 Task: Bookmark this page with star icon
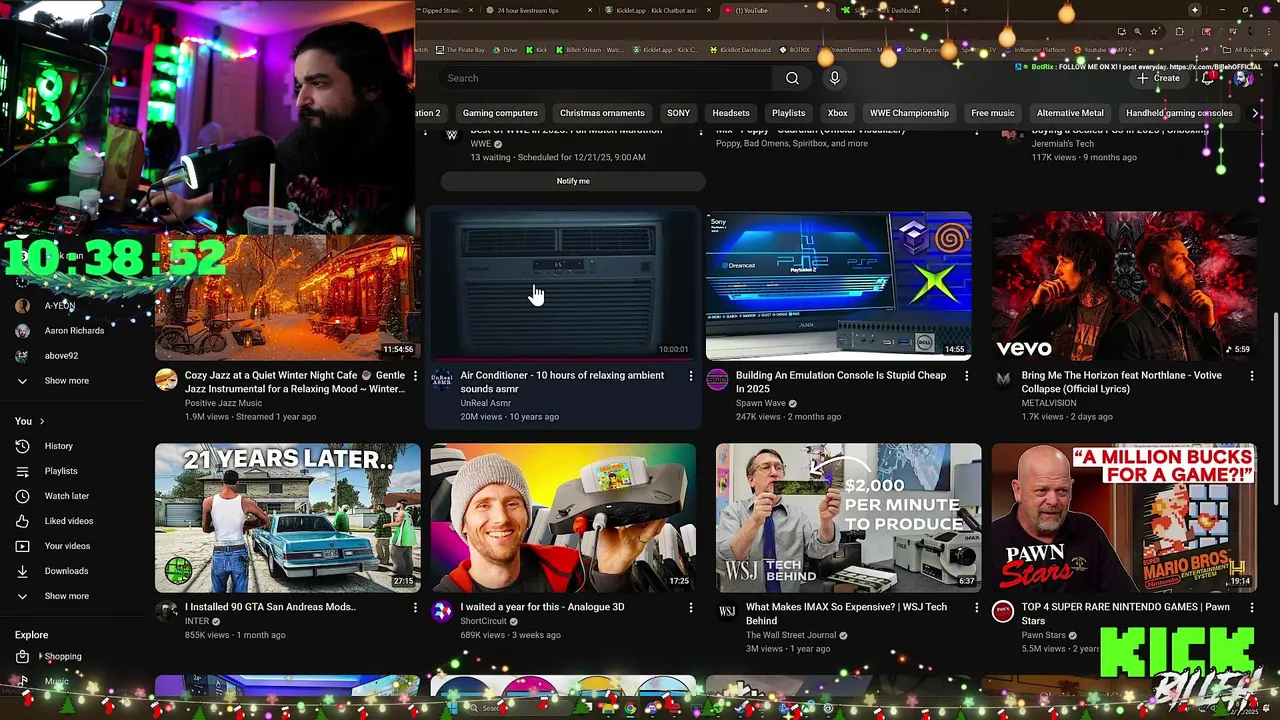click(x=1154, y=31)
